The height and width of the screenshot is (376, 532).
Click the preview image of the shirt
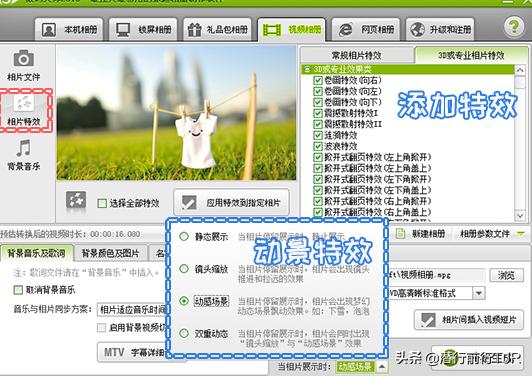point(176,113)
